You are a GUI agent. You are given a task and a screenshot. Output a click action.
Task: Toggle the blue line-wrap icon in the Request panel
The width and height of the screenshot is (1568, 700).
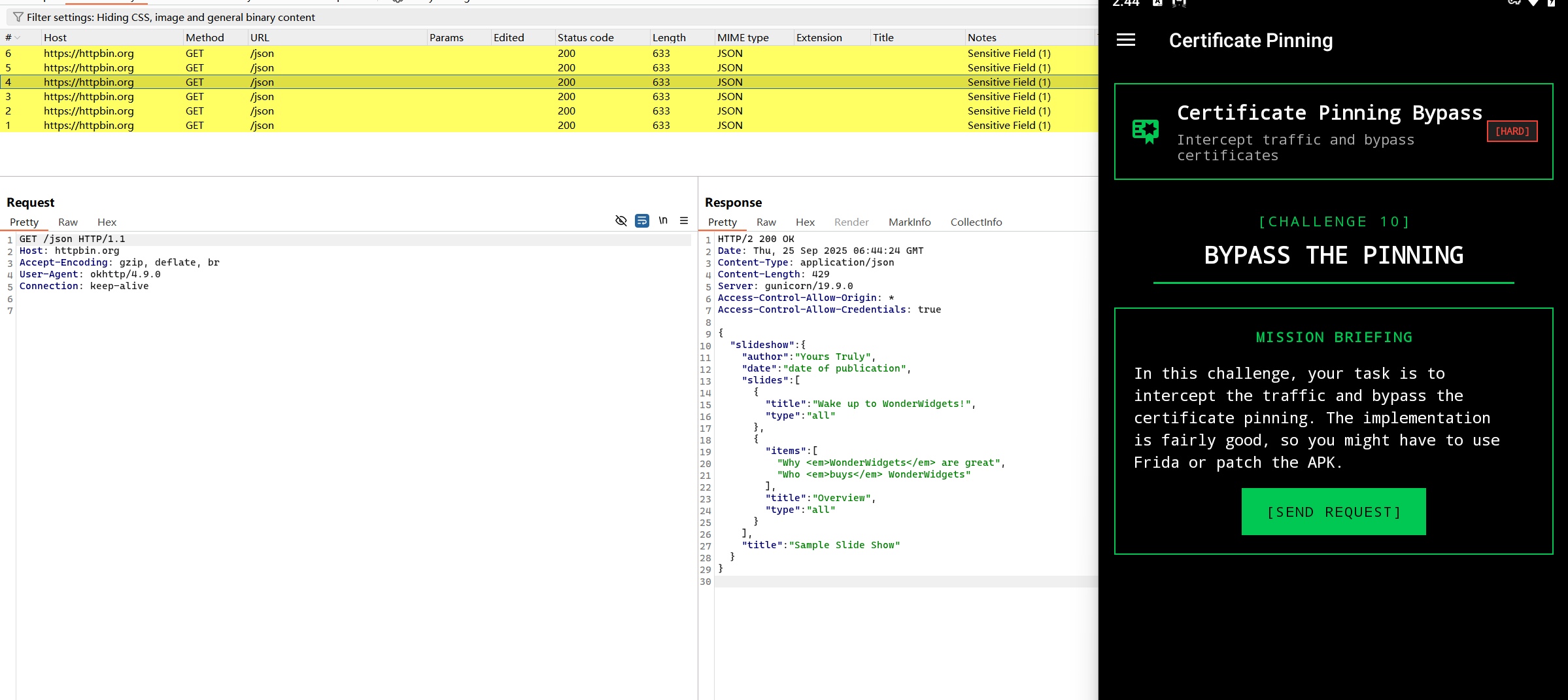(642, 220)
